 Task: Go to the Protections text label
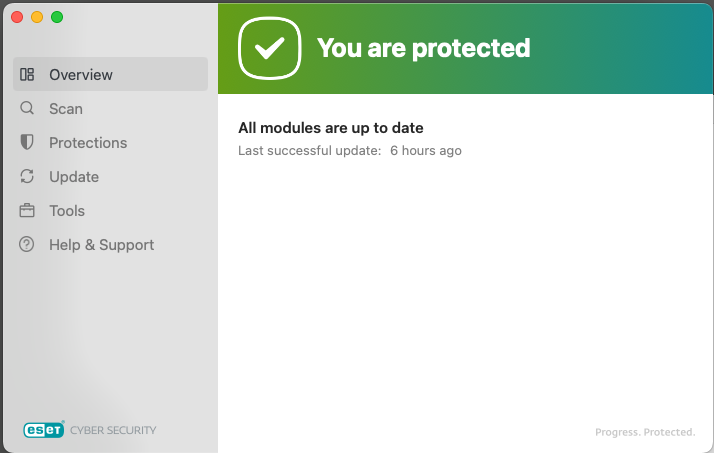(88, 143)
